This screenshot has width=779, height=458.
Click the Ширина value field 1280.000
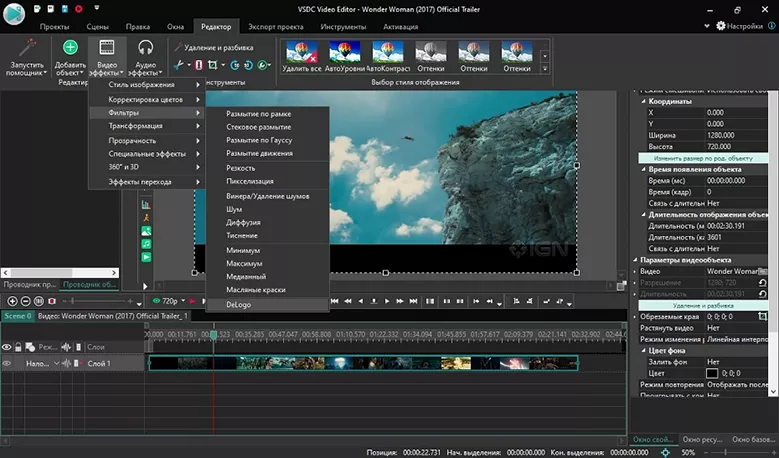[x=737, y=135]
